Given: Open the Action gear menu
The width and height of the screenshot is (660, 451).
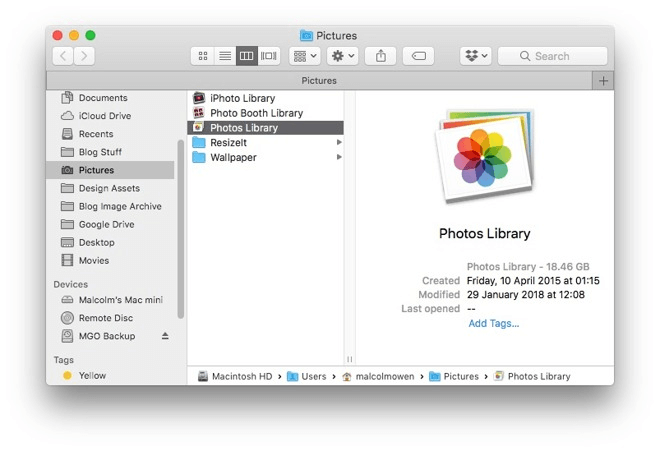Looking at the screenshot, I should [343, 56].
